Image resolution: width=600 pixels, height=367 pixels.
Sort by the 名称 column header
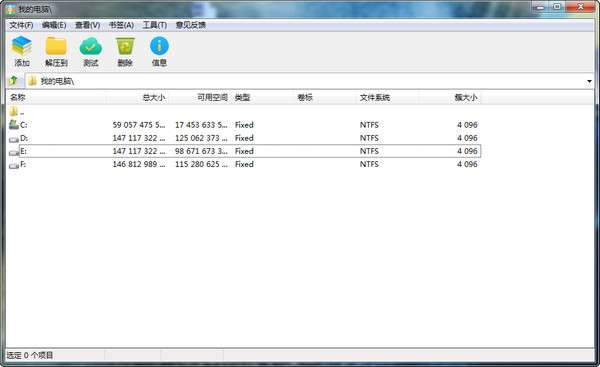pos(57,98)
